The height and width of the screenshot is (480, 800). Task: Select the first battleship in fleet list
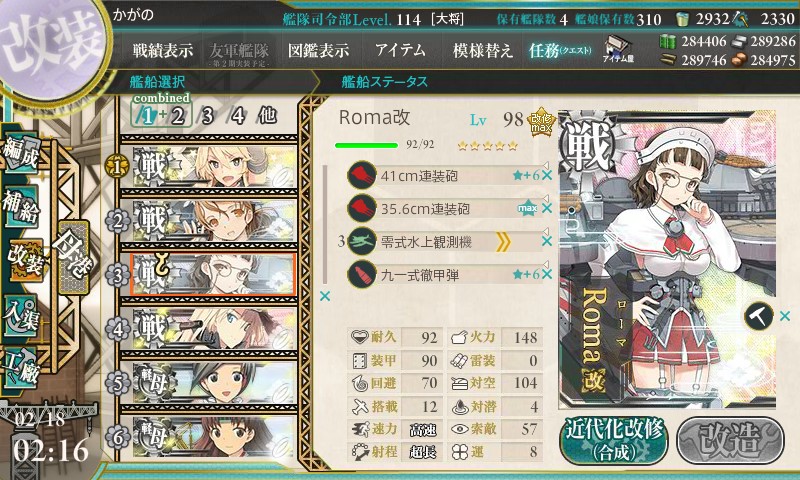[x=208, y=166]
